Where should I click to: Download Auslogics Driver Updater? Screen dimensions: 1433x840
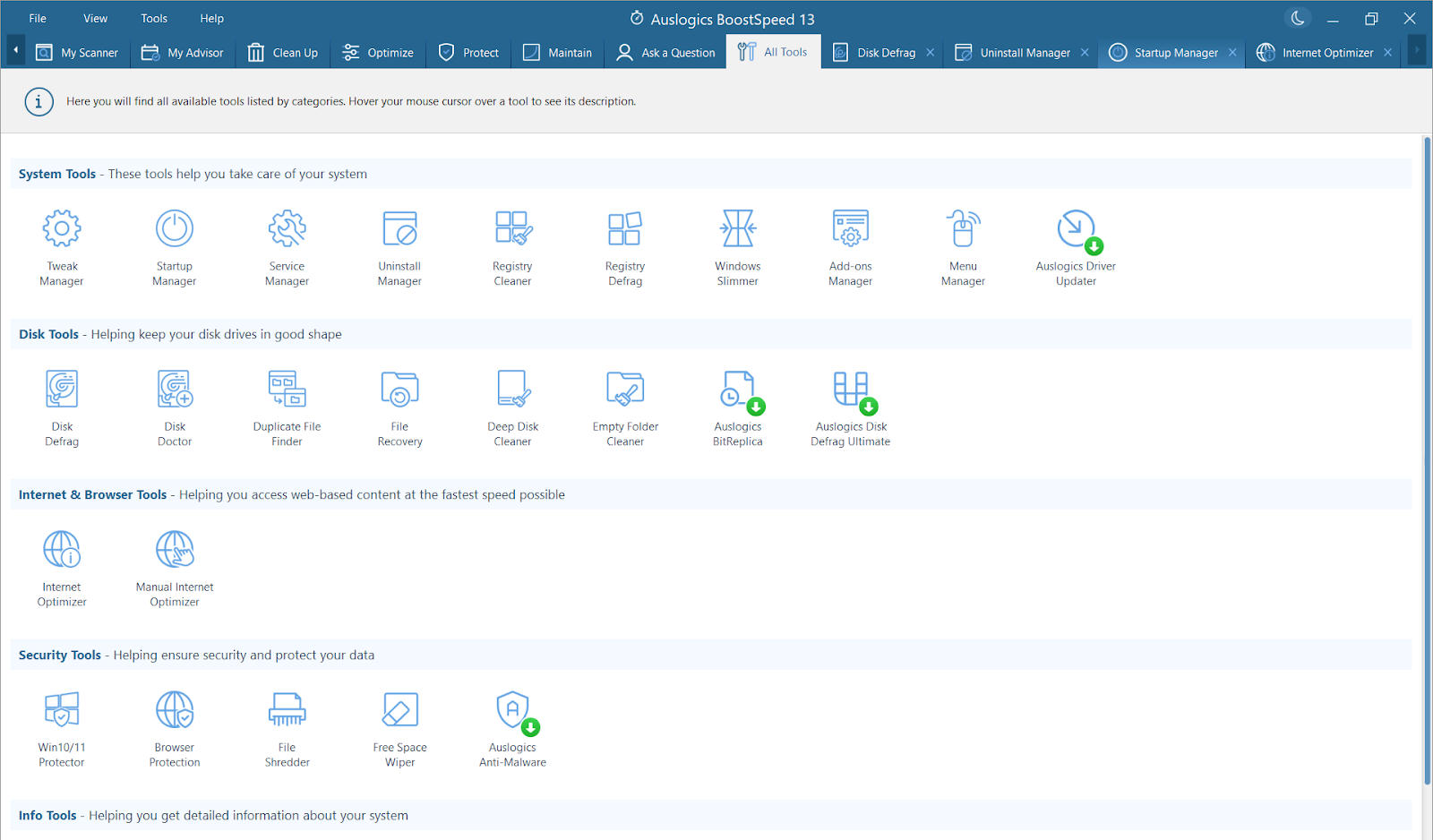[x=1076, y=248]
